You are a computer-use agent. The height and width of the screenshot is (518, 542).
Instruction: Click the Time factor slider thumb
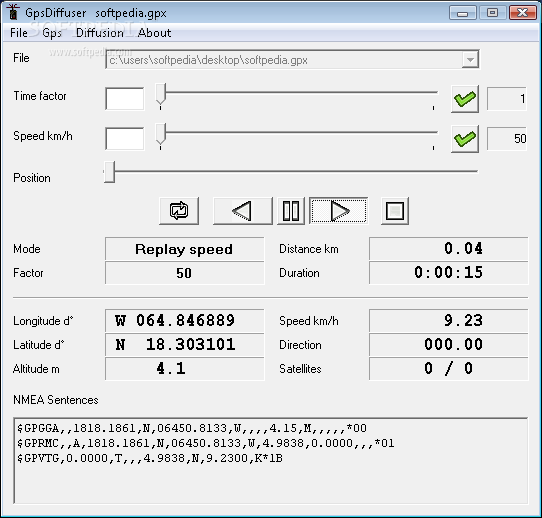[x=161, y=94]
